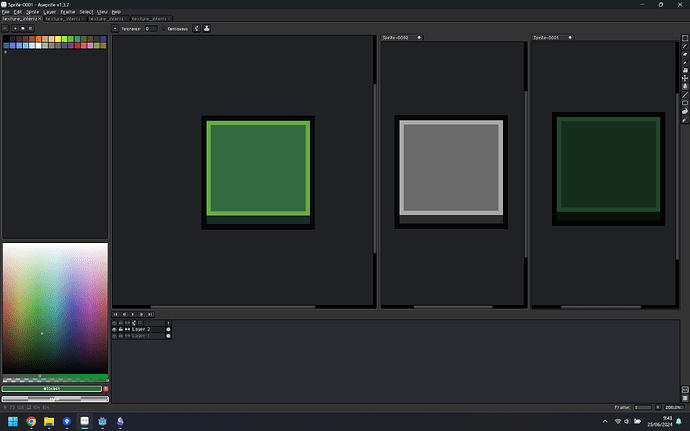
Task: Open the palette options menu icon
Action: tap(30, 28)
